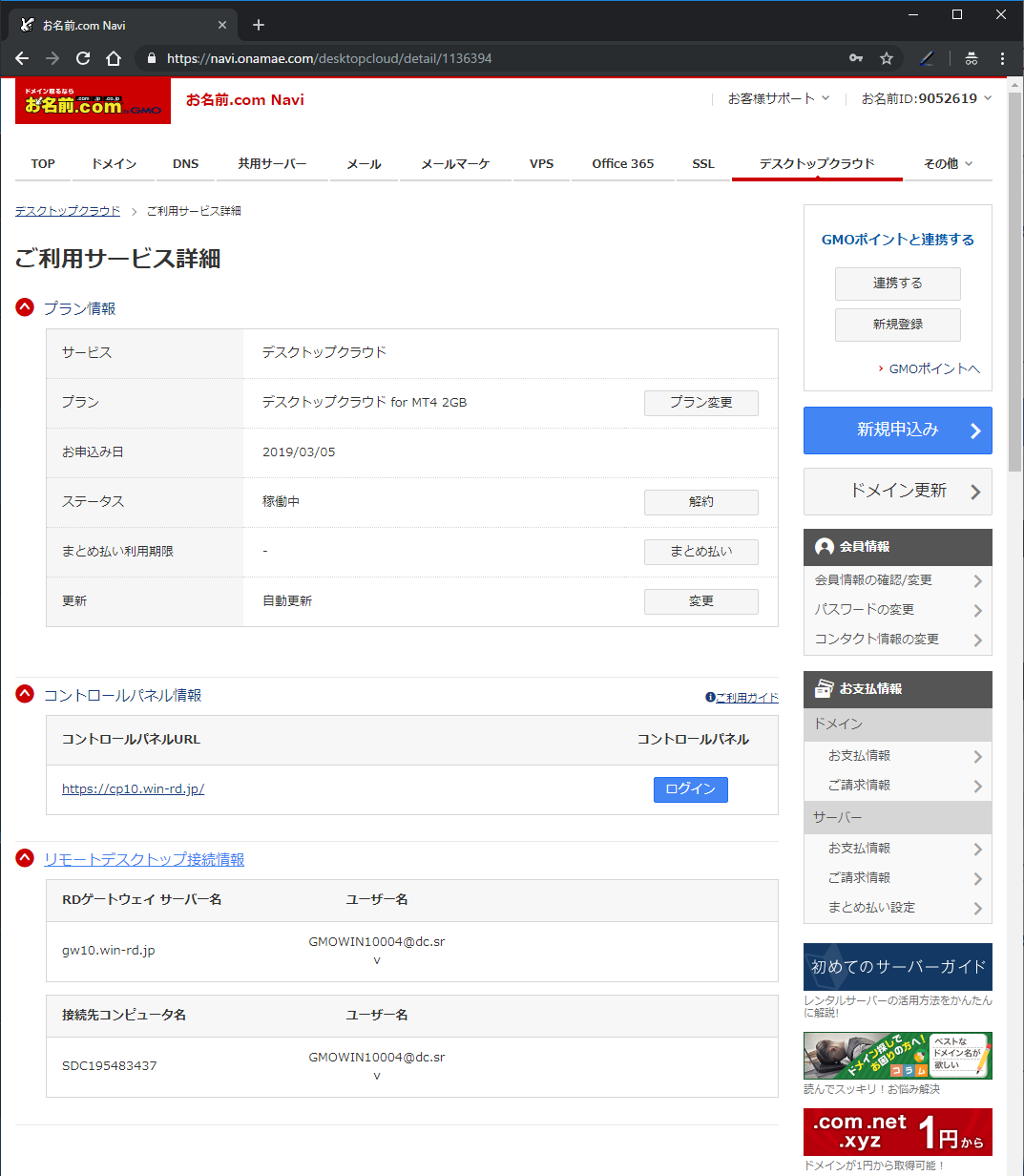
Task: Open ドメイン ご請求情報 link
Action: click(x=859, y=785)
